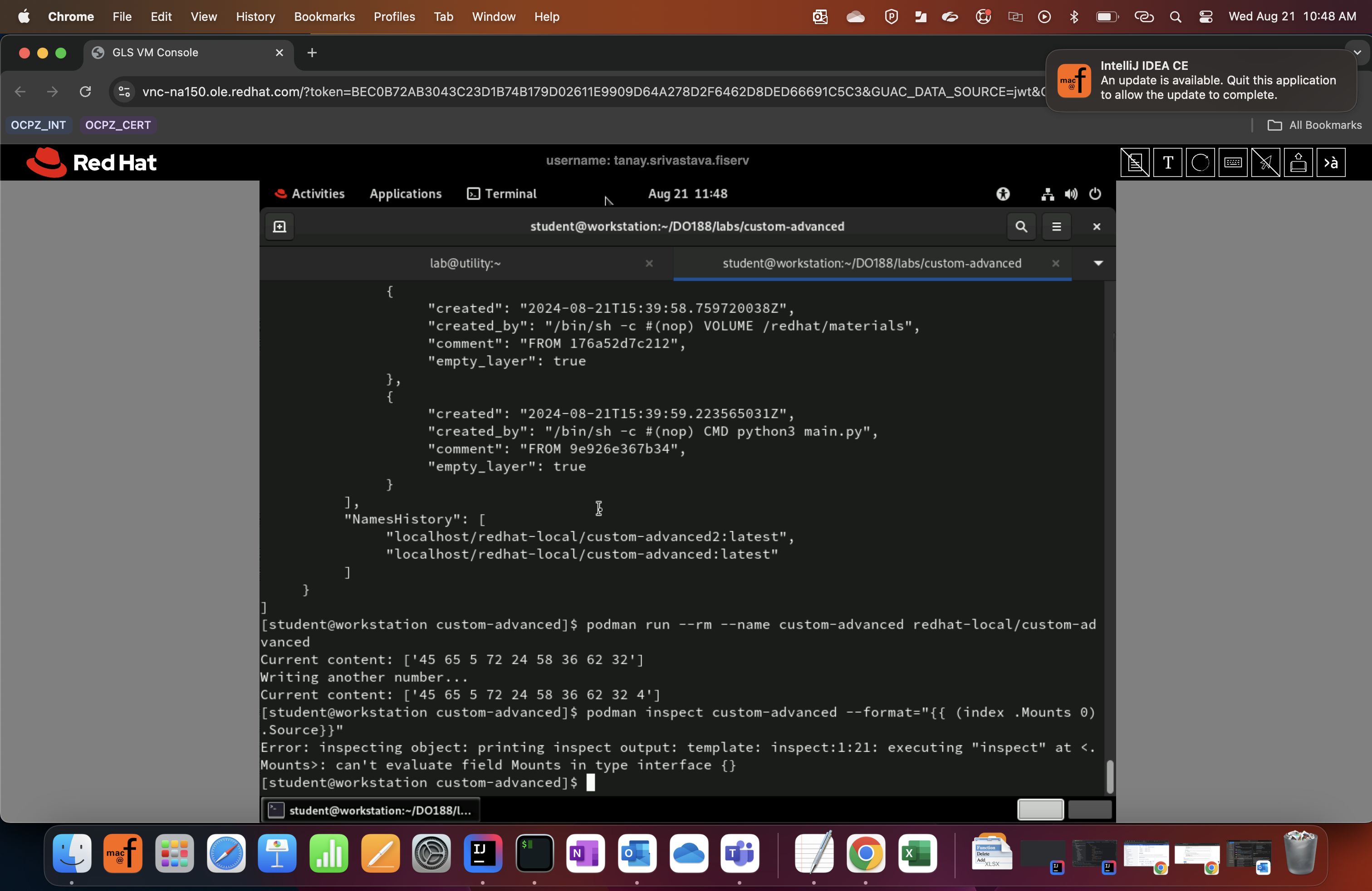Image resolution: width=1372 pixels, height=891 pixels.
Task: Expand the terminal tab list arrow
Action: 1098,264
